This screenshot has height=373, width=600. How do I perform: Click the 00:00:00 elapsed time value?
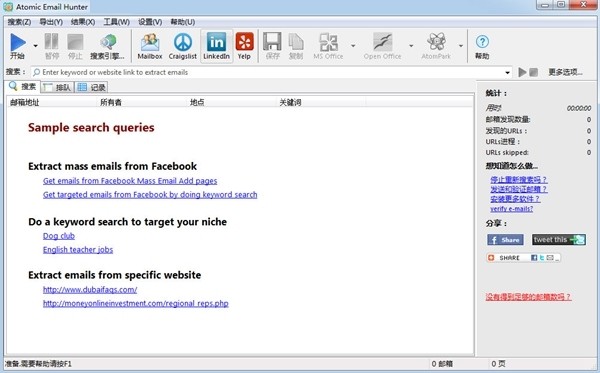coord(579,108)
